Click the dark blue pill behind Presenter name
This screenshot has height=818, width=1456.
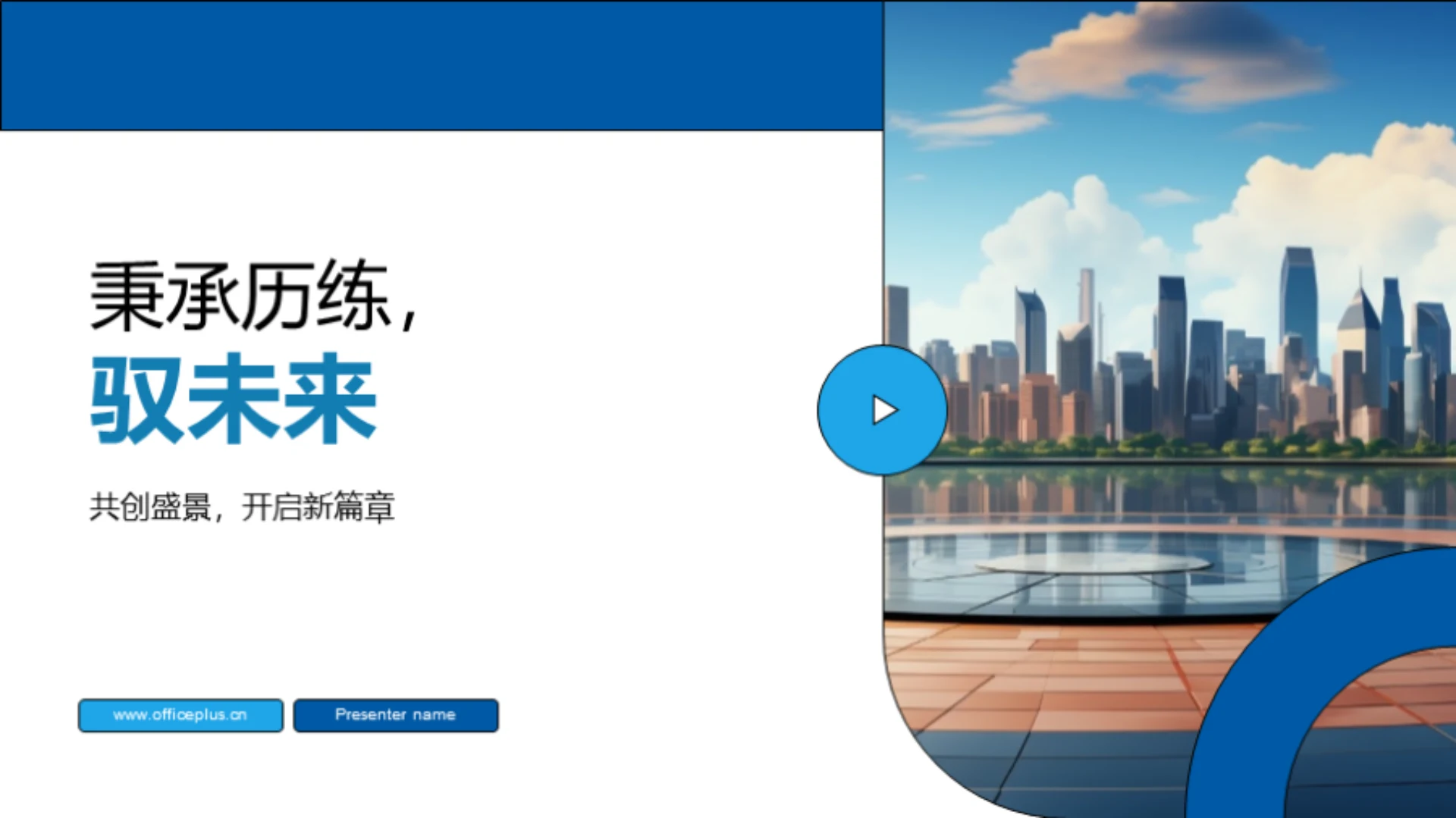(395, 714)
